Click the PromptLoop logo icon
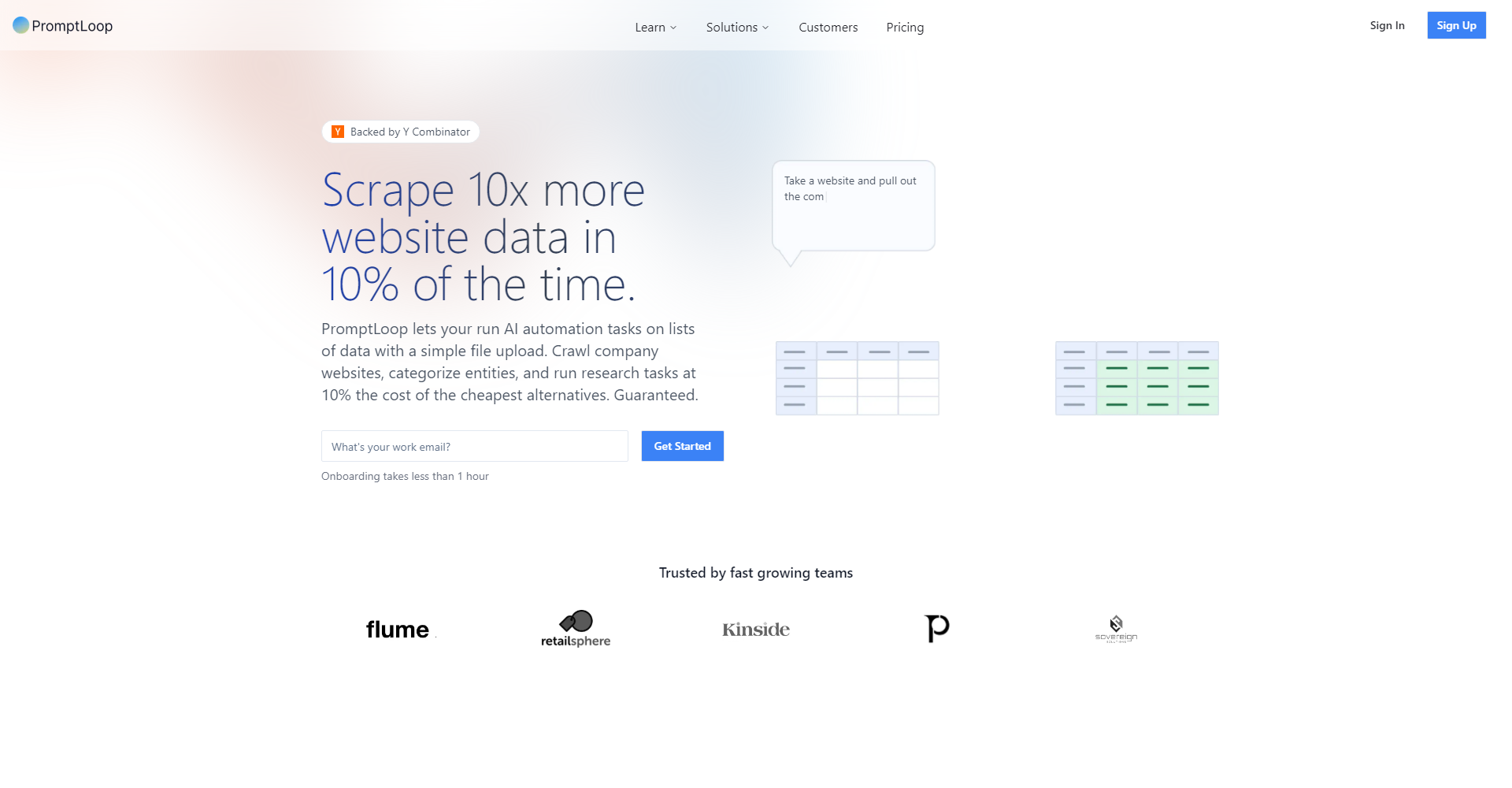The width and height of the screenshot is (1512, 788). tap(19, 25)
